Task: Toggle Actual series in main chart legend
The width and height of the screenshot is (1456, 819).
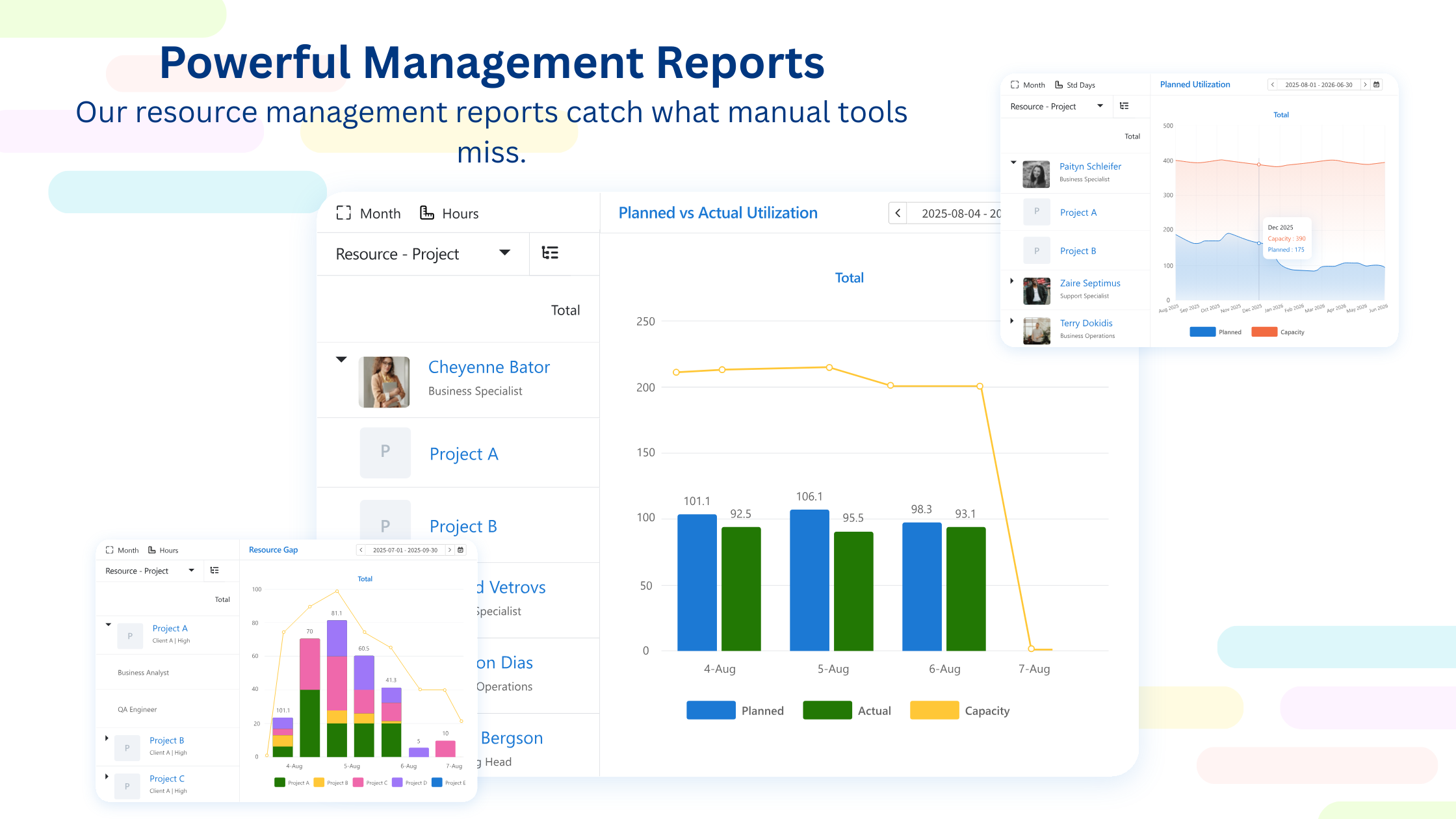Action: pyautogui.click(x=827, y=710)
